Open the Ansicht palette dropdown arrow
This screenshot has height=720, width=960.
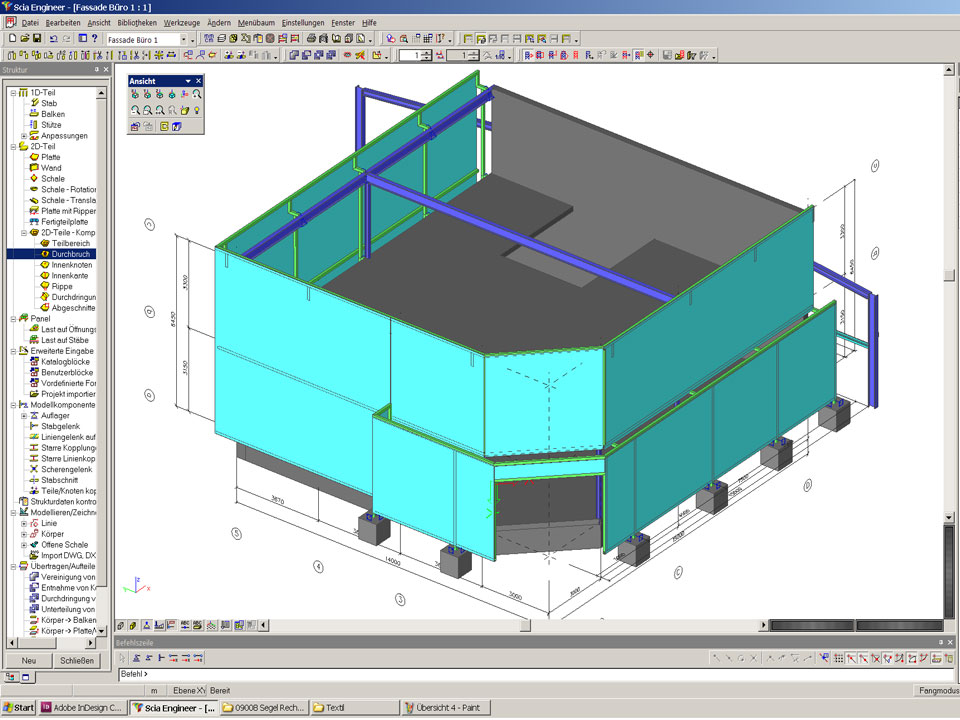pos(187,81)
